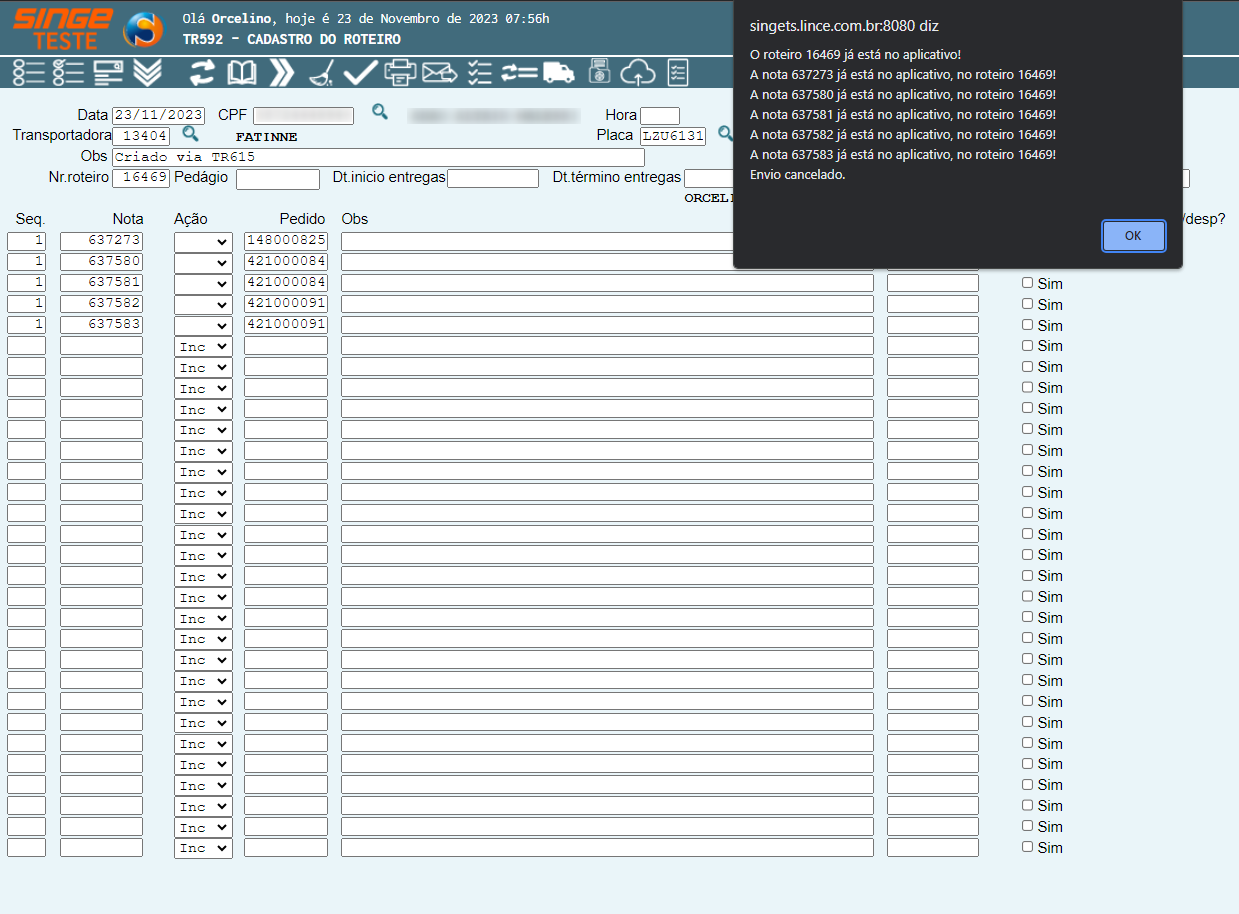Click the device icon left of the cloud
Screen dimensions: 1239x914
599,72
